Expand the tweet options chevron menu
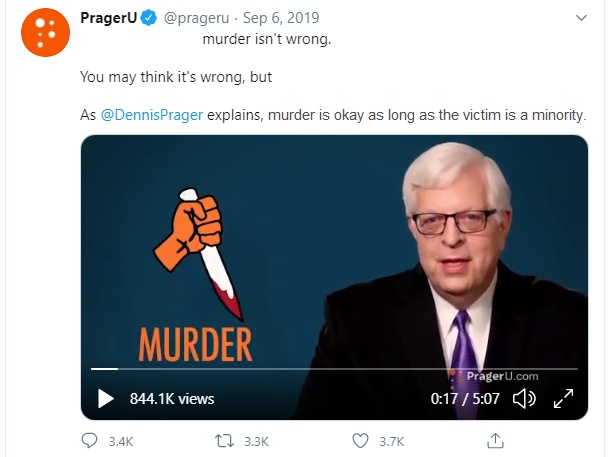The height and width of the screenshot is (457, 613). [x=581, y=19]
